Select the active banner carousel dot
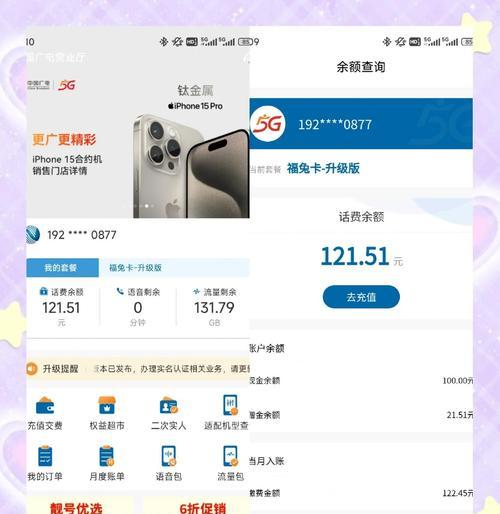The width and height of the screenshot is (500, 514). [x=146, y=206]
